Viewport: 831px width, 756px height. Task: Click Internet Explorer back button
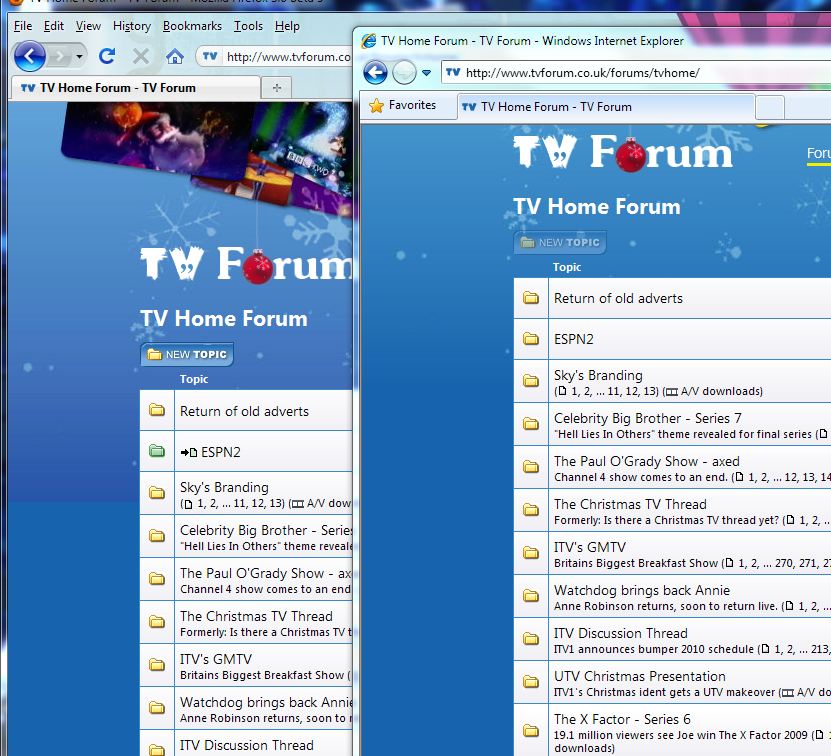pyautogui.click(x=375, y=73)
